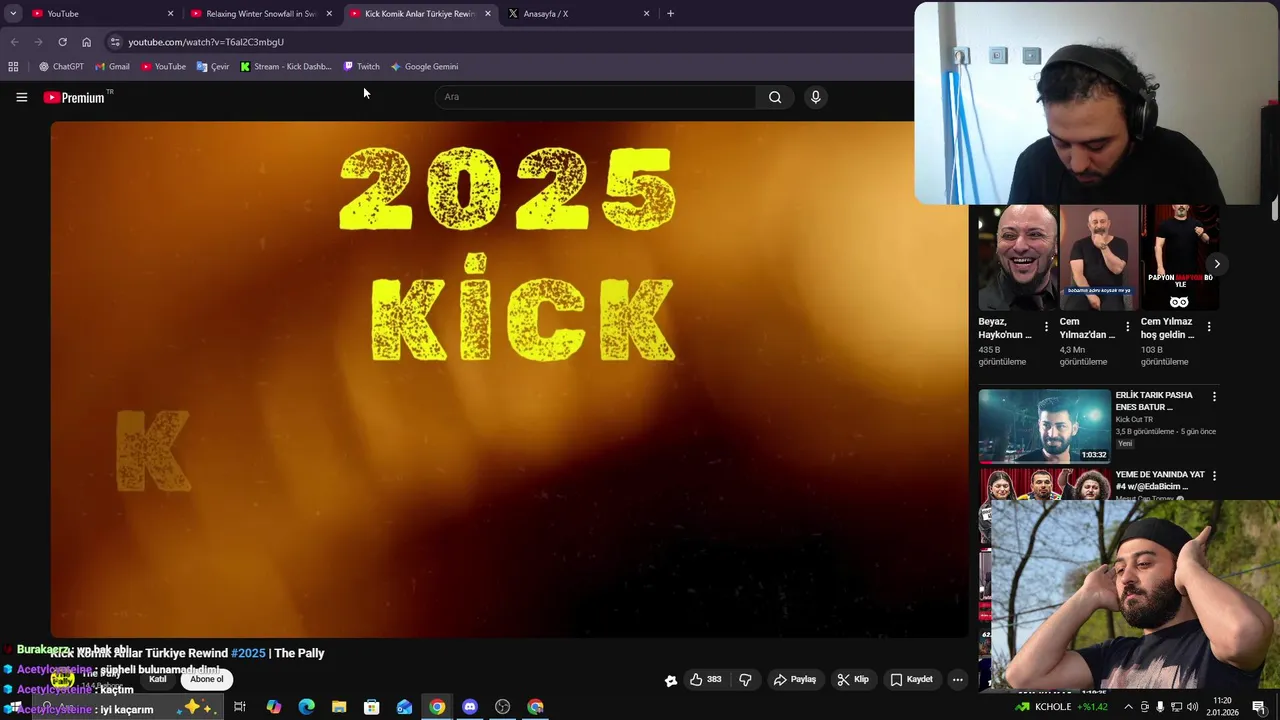Image resolution: width=1280 pixels, height=720 pixels.
Task: Subscribe with the Abone ol button
Action: click(x=207, y=679)
